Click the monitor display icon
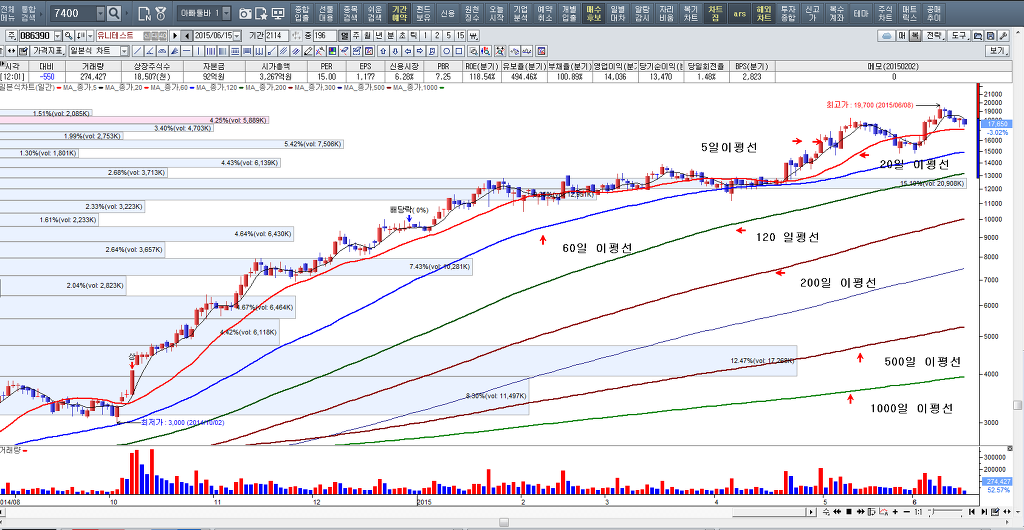The height and width of the screenshot is (530, 1024). tap(278, 13)
